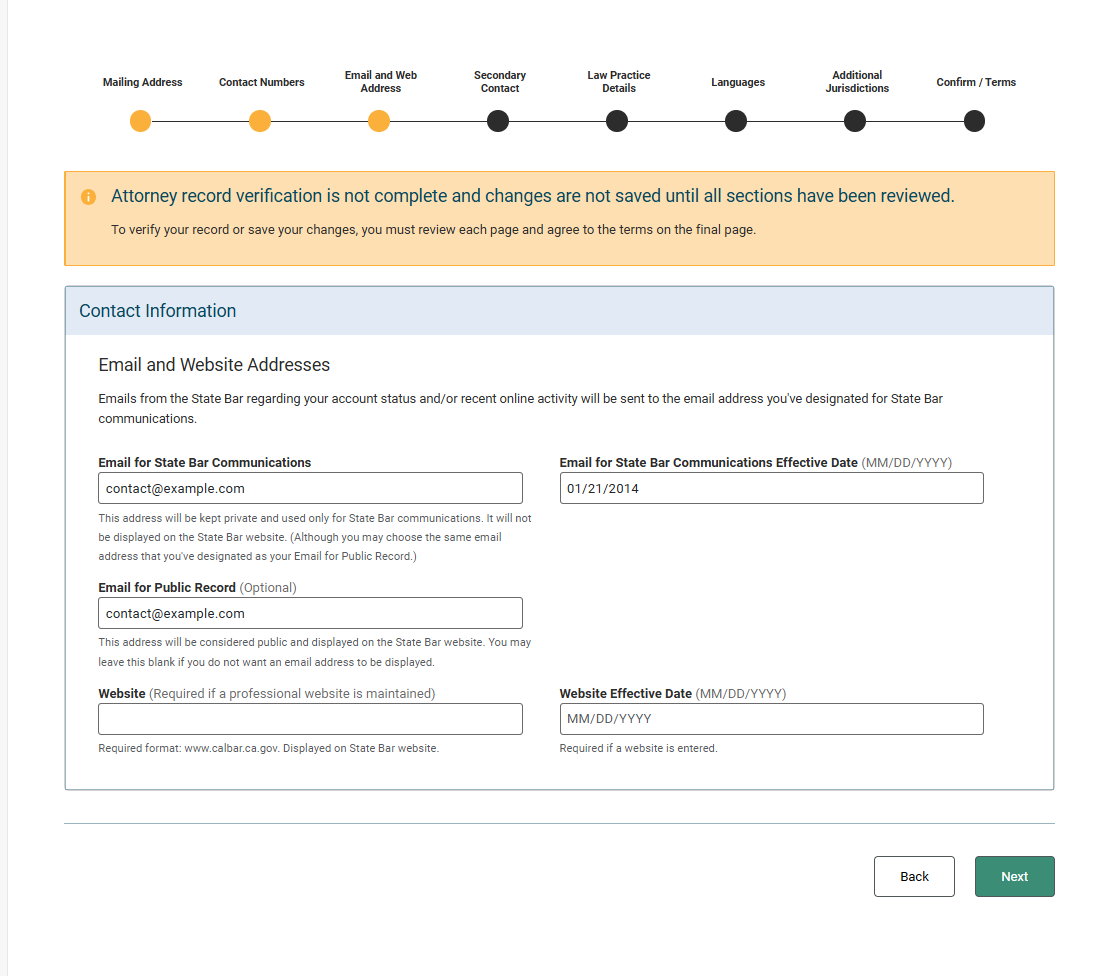Click the Languages step circle
The image size is (1104, 976).
point(736,122)
